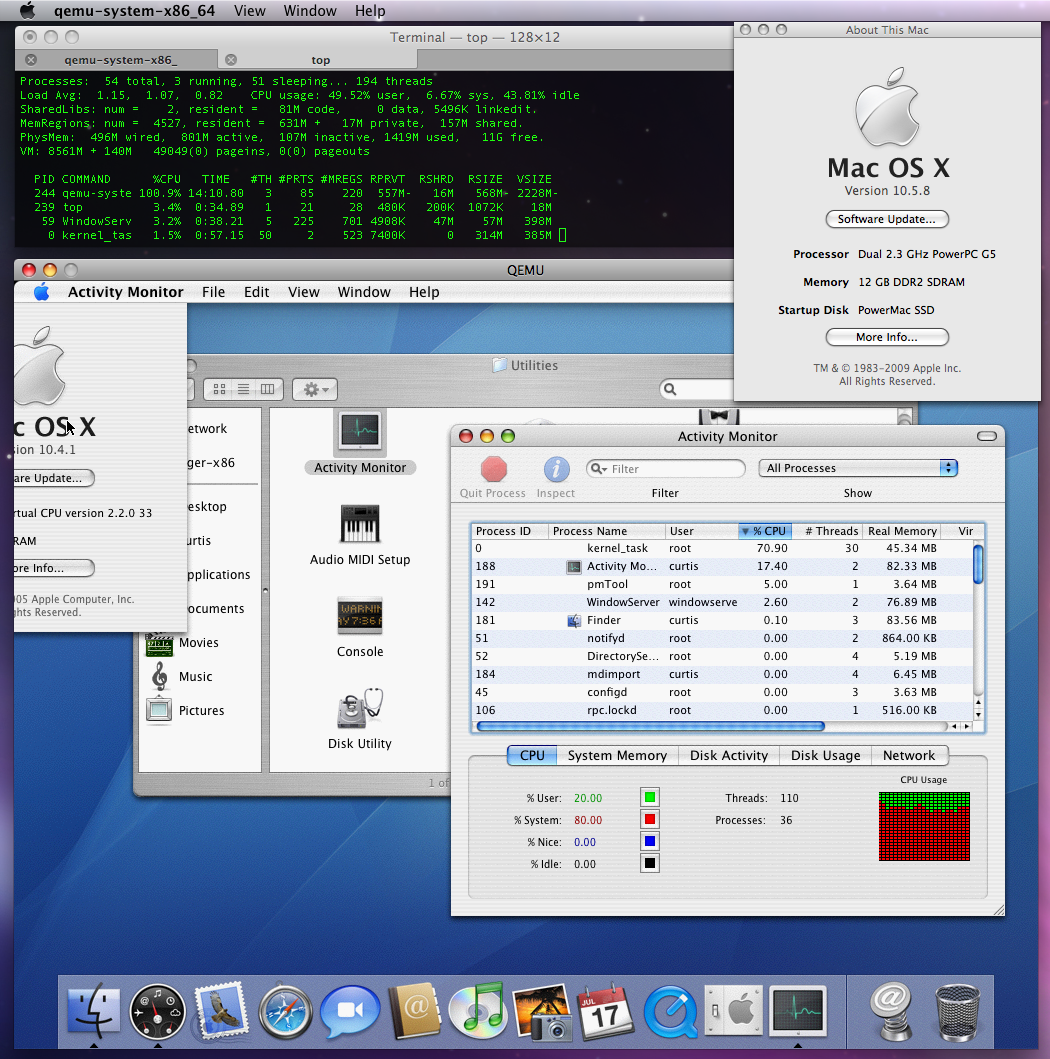Open guest Activity Monitor View menu
This screenshot has width=1050, height=1059.
click(304, 292)
